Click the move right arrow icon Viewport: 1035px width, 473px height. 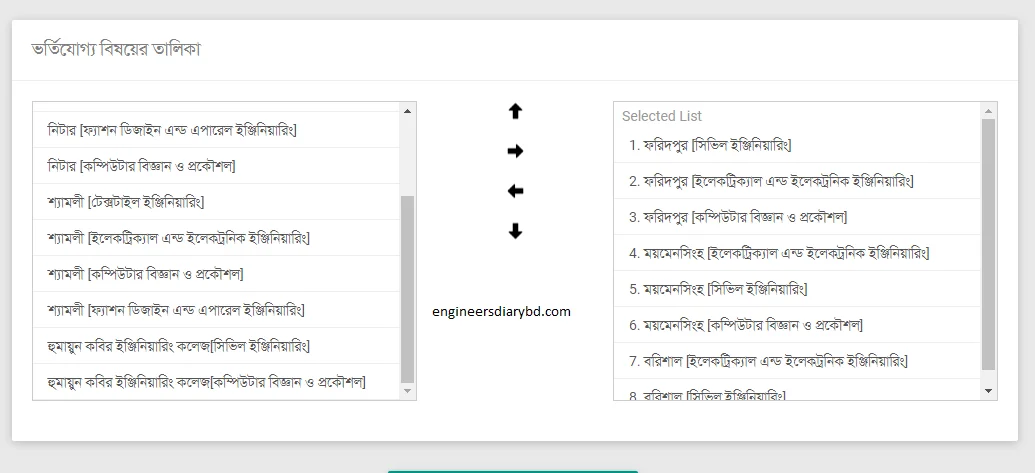click(515, 151)
